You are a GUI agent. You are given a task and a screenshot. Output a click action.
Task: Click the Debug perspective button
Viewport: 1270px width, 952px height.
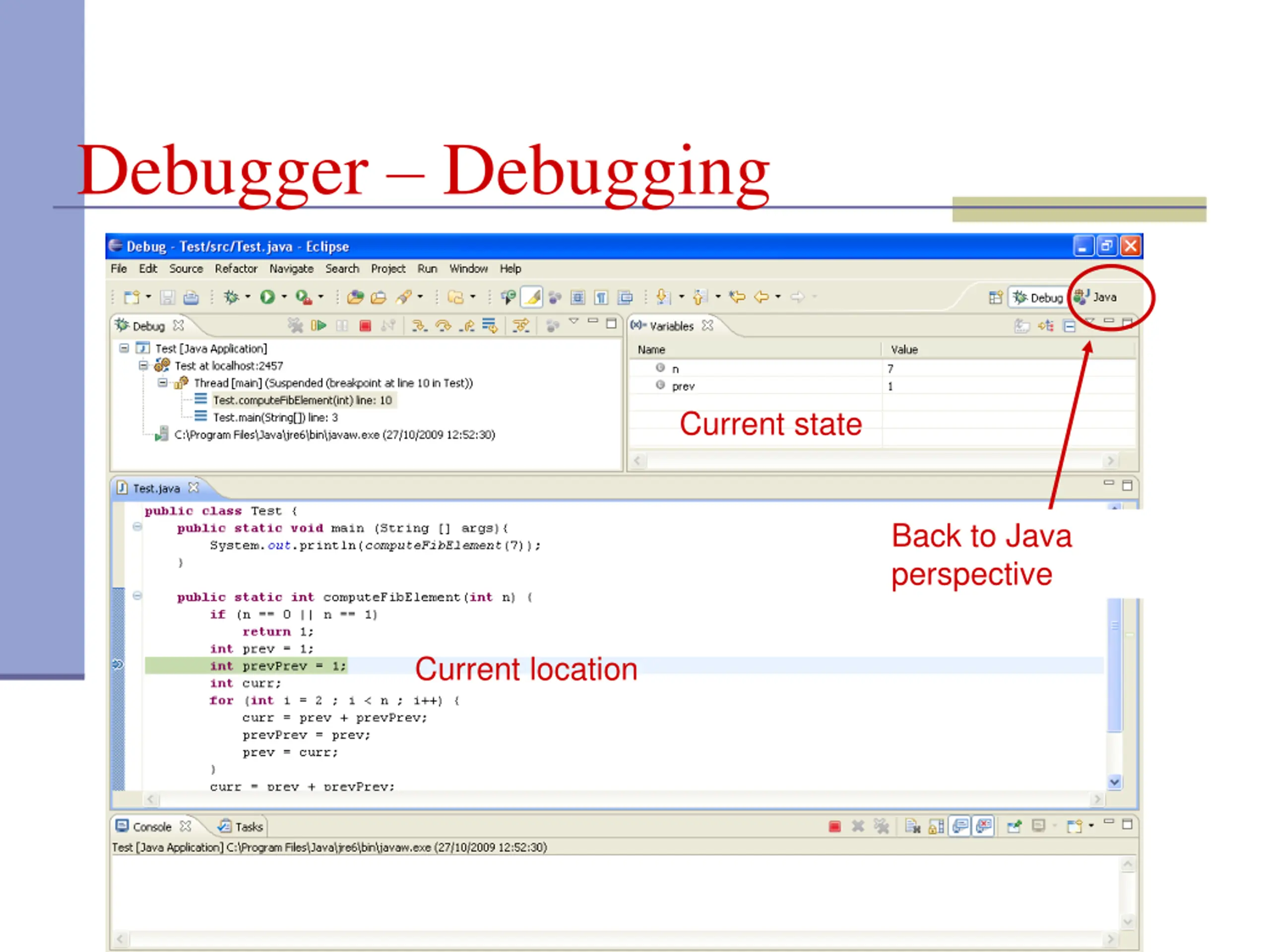(1038, 297)
